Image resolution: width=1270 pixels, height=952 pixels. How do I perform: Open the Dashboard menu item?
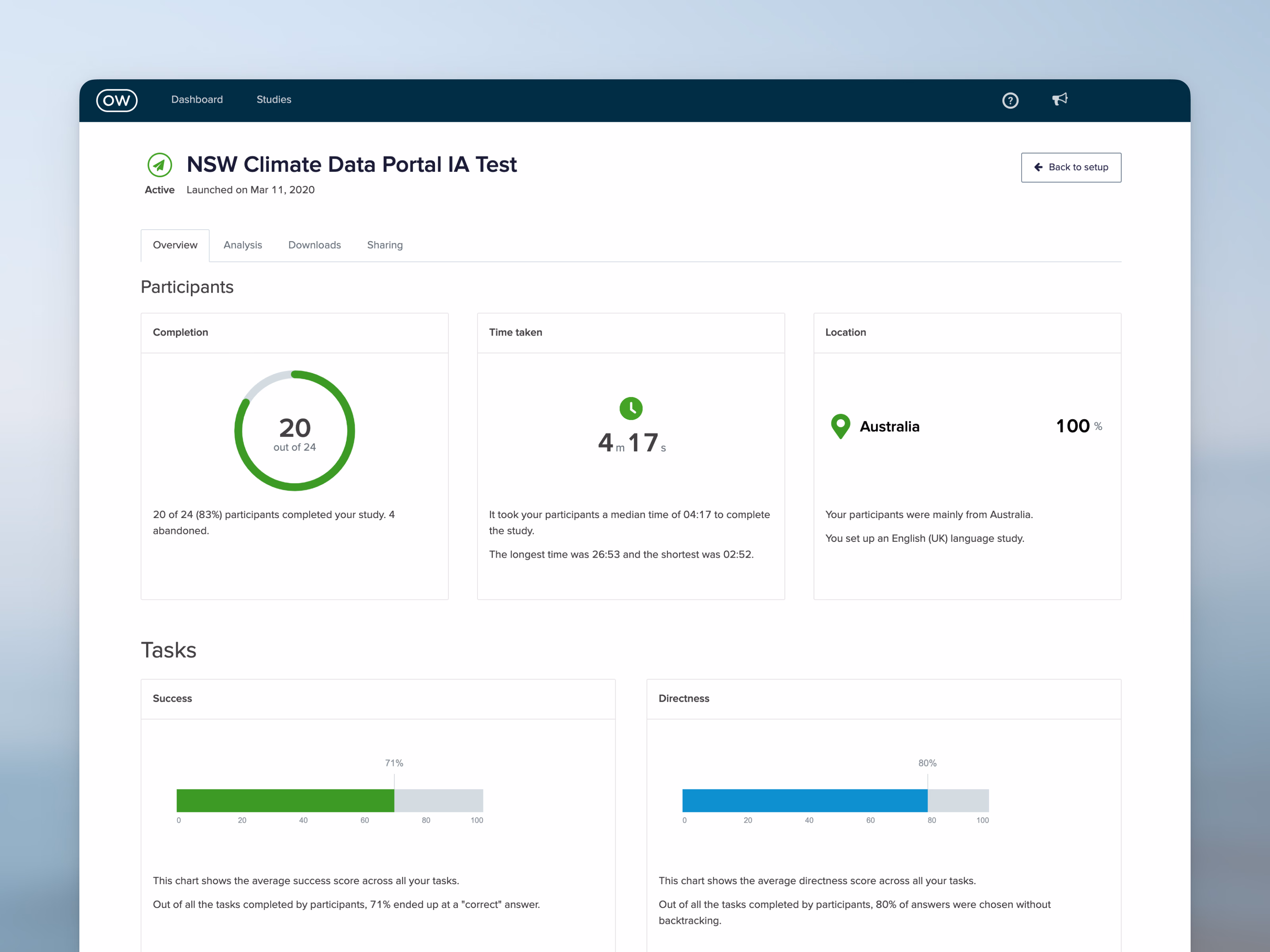click(197, 99)
